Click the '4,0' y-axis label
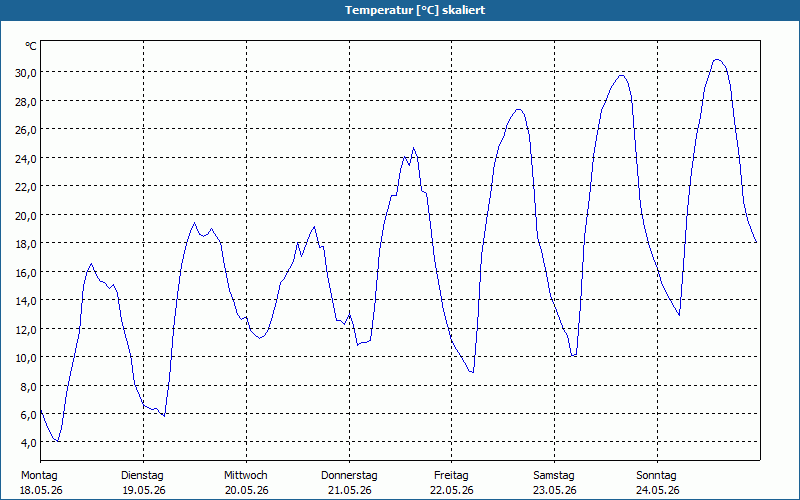Viewport: 800px width, 500px height. coord(29,443)
